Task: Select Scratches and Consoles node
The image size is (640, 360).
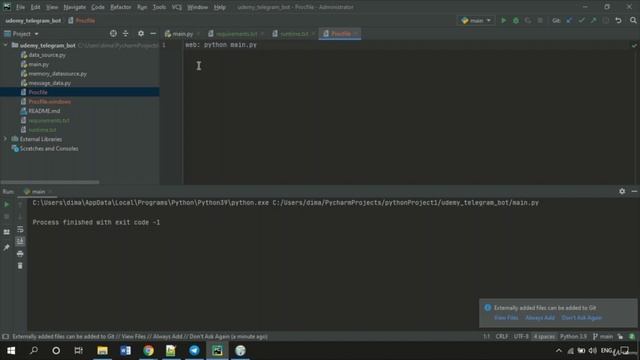Action: [x=49, y=149]
